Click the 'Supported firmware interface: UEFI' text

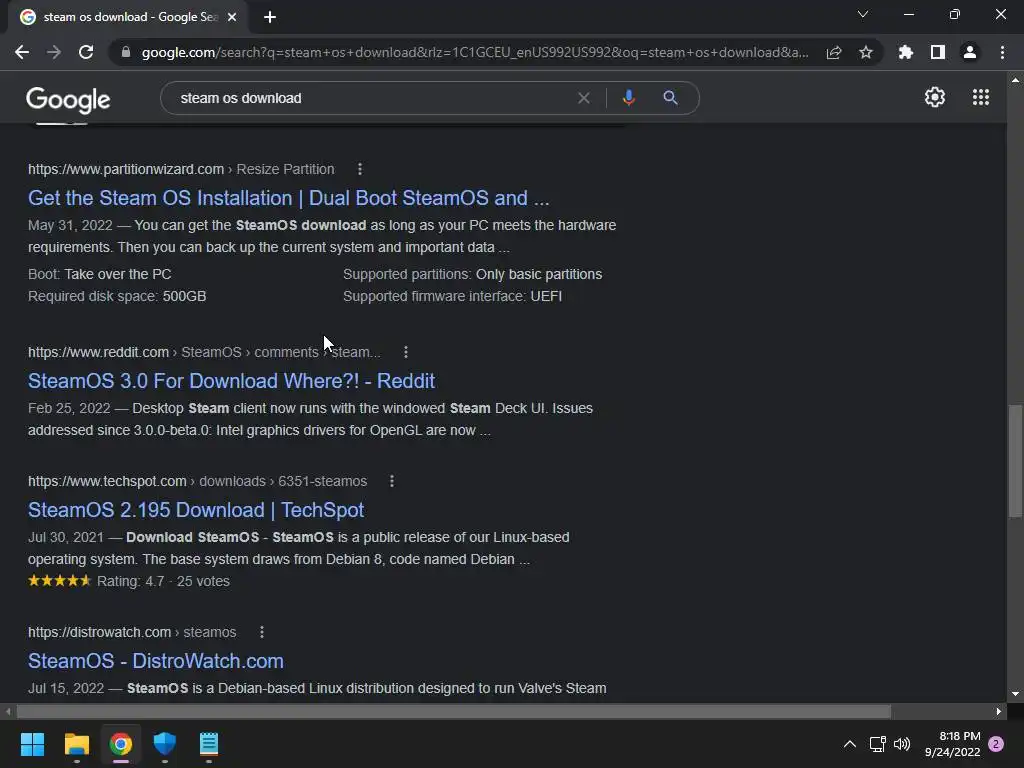(453, 296)
